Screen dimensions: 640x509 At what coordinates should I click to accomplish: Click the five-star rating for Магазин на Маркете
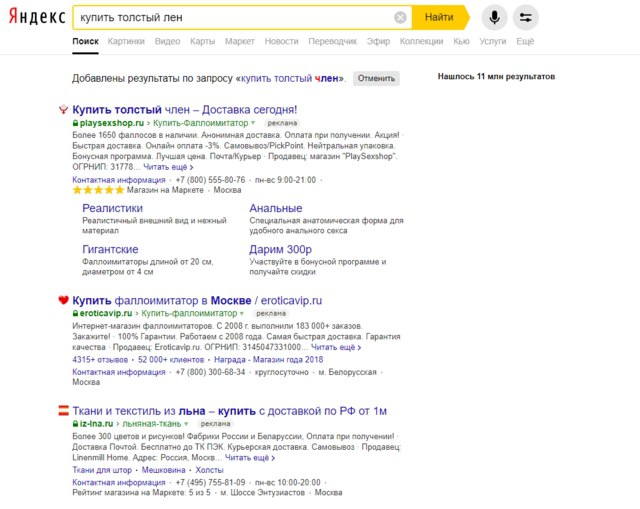click(x=98, y=190)
